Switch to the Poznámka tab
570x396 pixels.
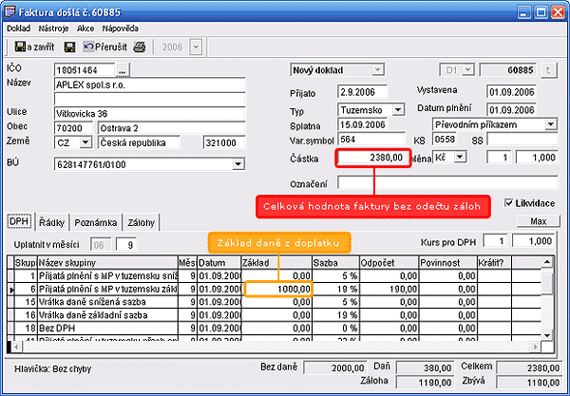[x=96, y=222]
